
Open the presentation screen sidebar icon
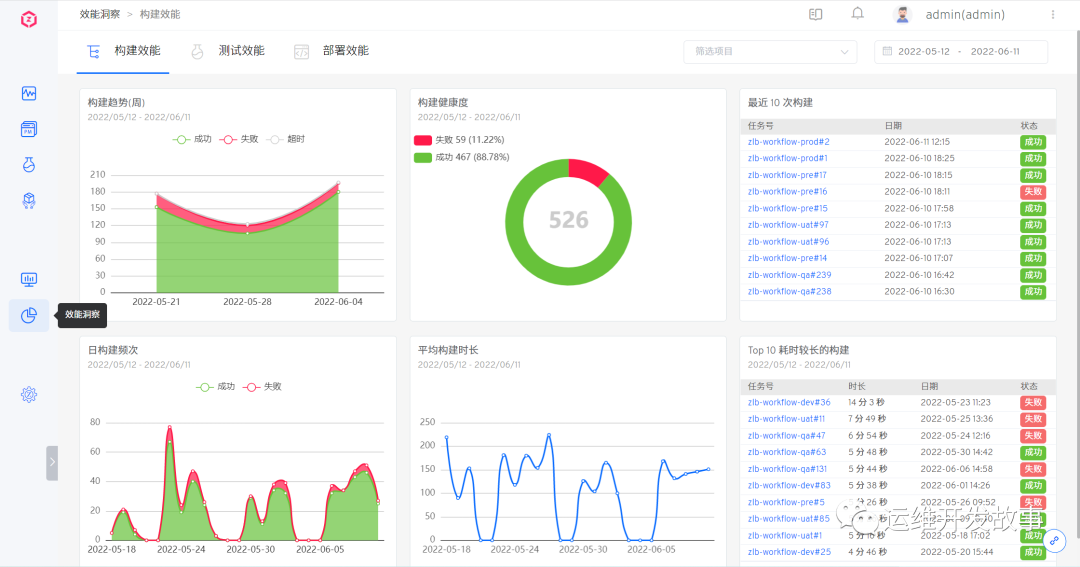pyautogui.click(x=29, y=279)
